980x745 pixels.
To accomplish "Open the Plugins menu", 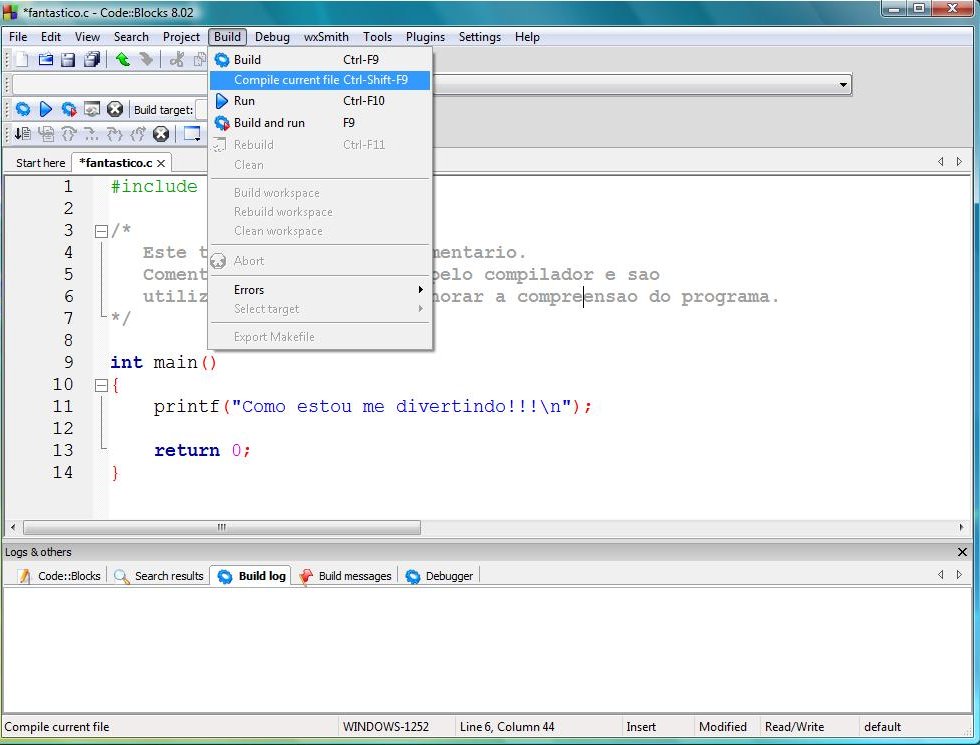I will point(426,37).
